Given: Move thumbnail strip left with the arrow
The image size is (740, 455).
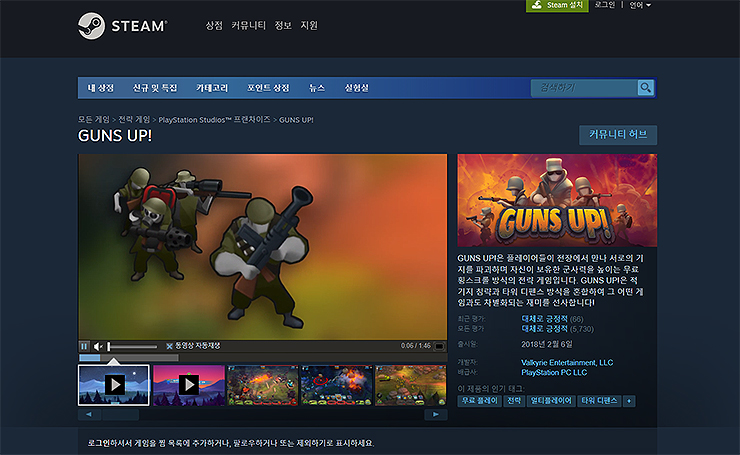Looking at the screenshot, I should [89, 414].
